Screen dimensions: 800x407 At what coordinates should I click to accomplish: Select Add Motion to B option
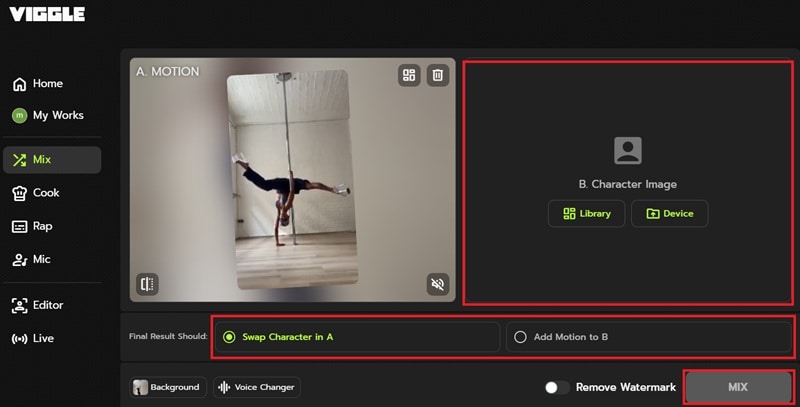[x=648, y=337]
